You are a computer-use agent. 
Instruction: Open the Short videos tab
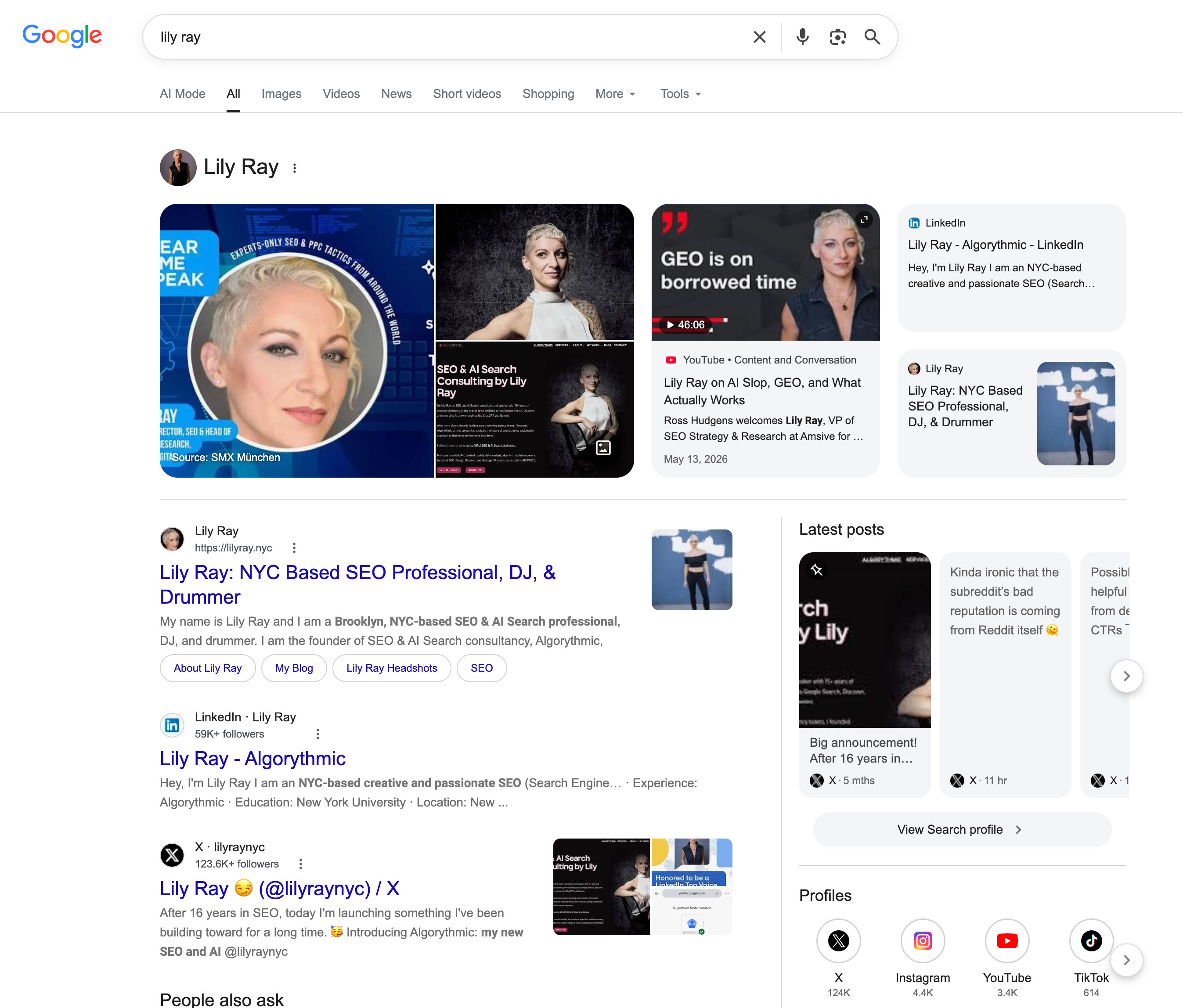click(467, 94)
